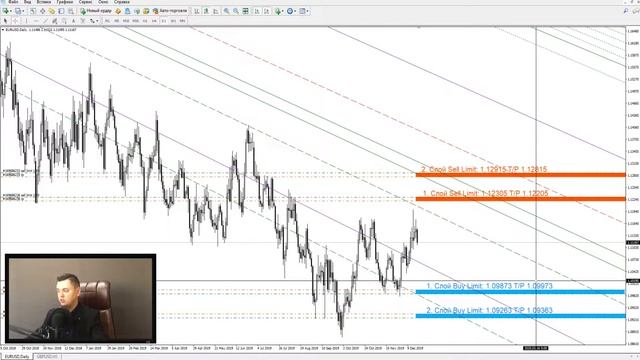Viewport: 640px width, 360px height.
Task: Switch to M30 timeframe
Action: [x=136, y=20]
